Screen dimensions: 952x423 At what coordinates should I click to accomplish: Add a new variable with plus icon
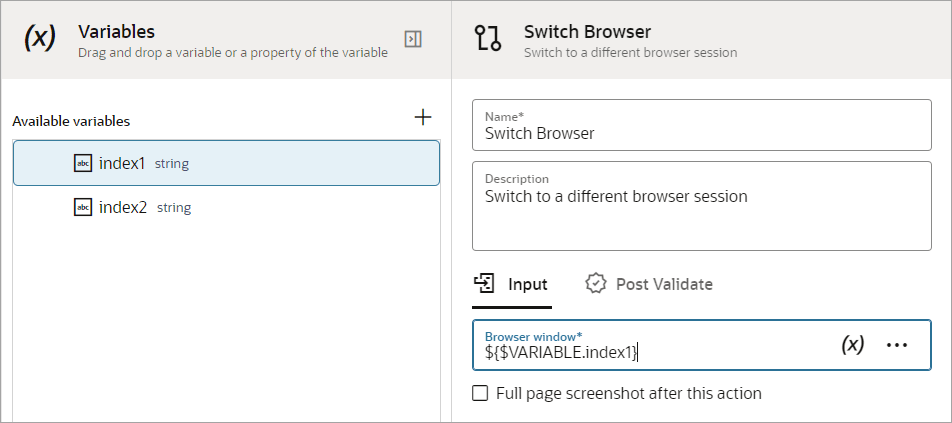click(423, 118)
